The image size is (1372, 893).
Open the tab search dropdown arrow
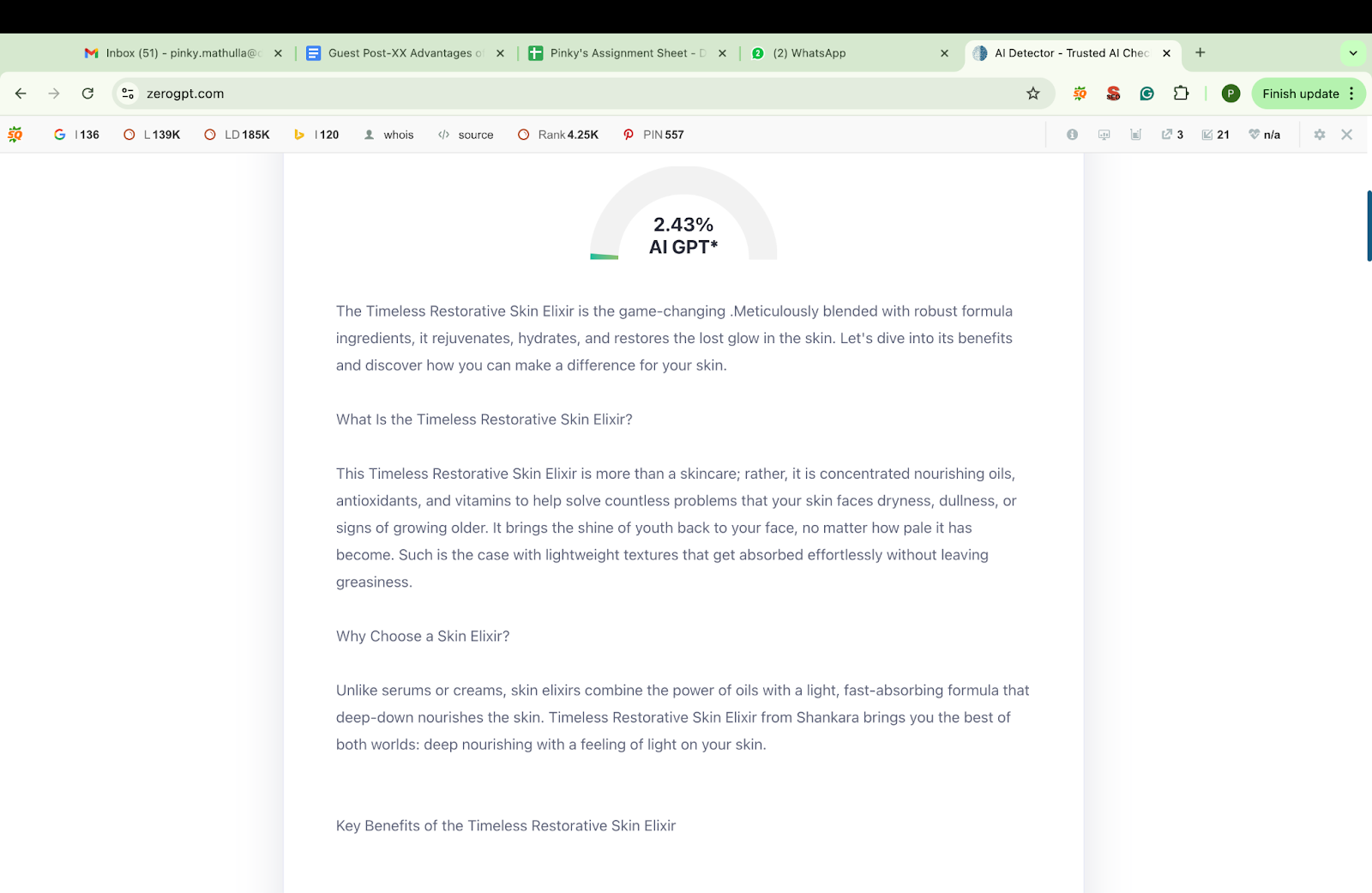(x=1353, y=53)
